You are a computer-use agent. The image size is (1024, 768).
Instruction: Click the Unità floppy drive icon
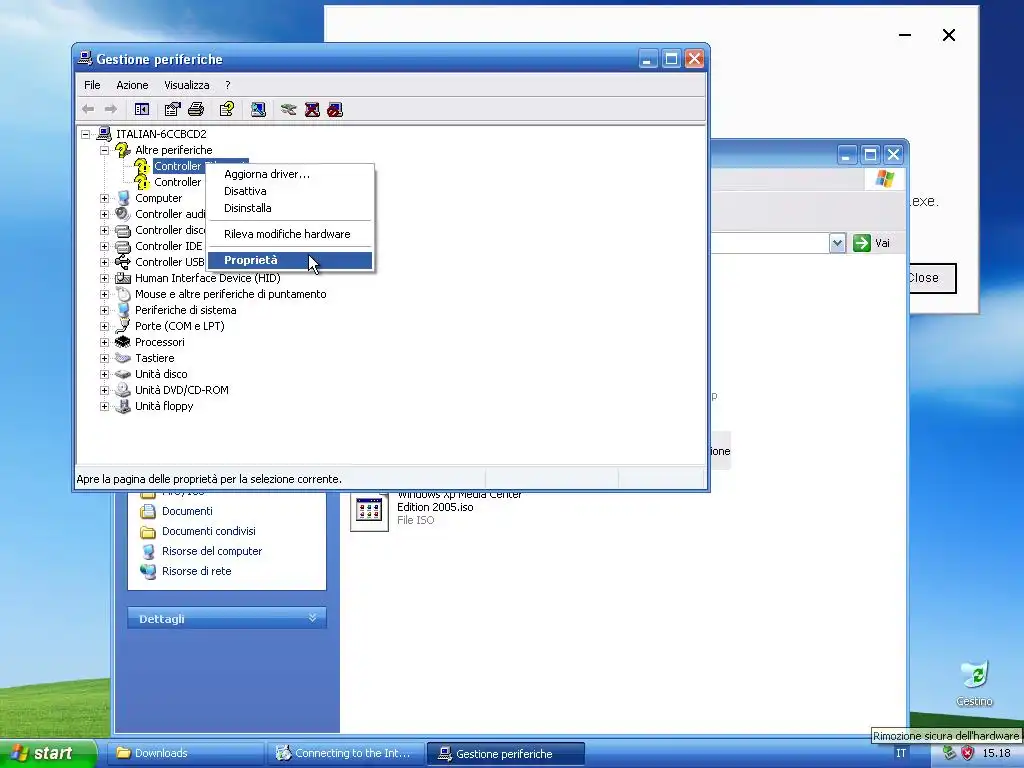point(123,406)
